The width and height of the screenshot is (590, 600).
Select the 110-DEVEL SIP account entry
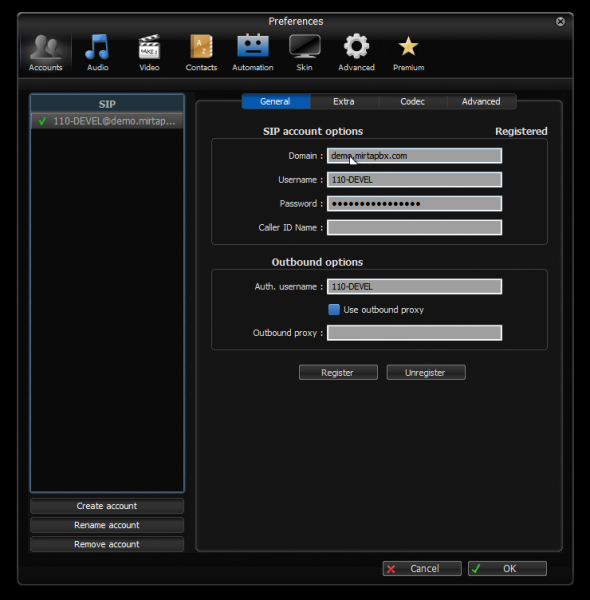tap(107, 121)
